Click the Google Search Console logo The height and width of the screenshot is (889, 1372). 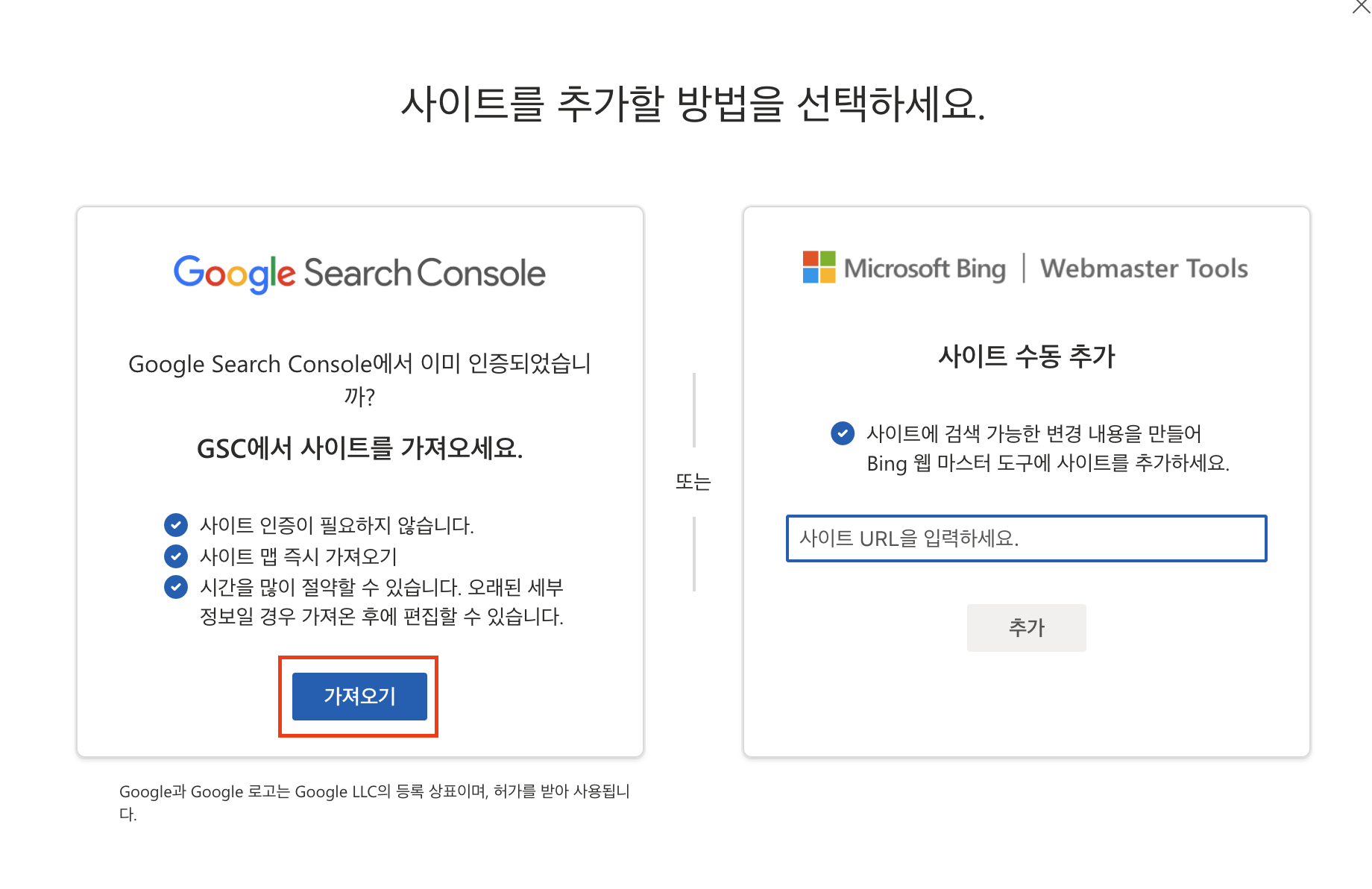point(359,273)
